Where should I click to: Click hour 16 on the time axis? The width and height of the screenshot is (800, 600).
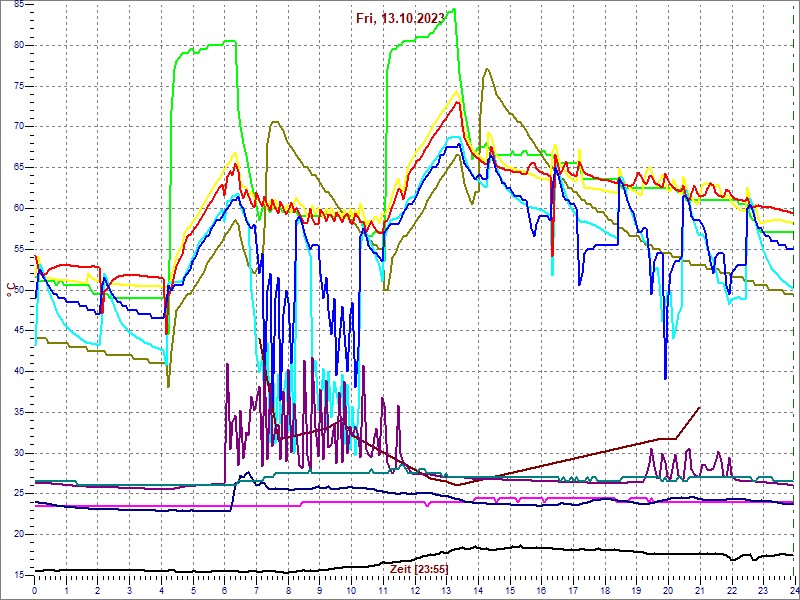(541, 590)
